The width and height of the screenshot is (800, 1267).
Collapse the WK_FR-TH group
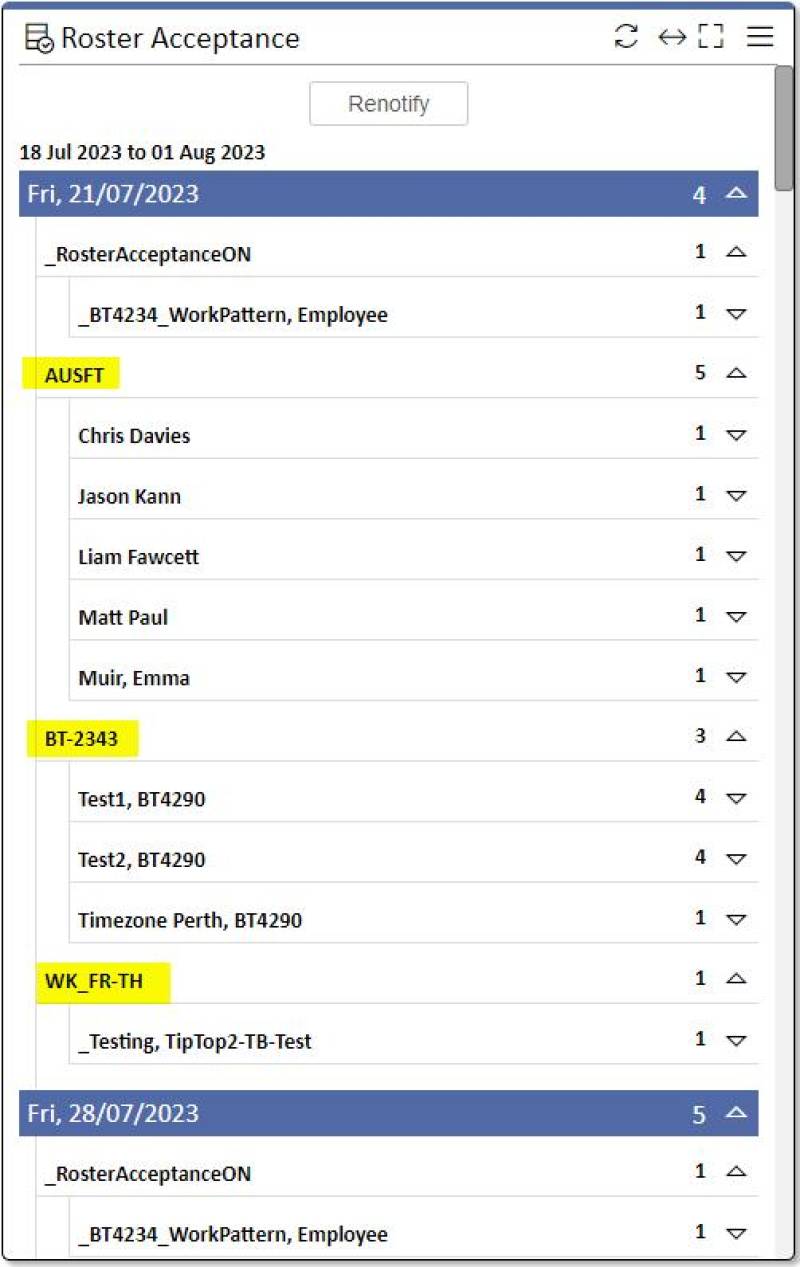pos(736,979)
